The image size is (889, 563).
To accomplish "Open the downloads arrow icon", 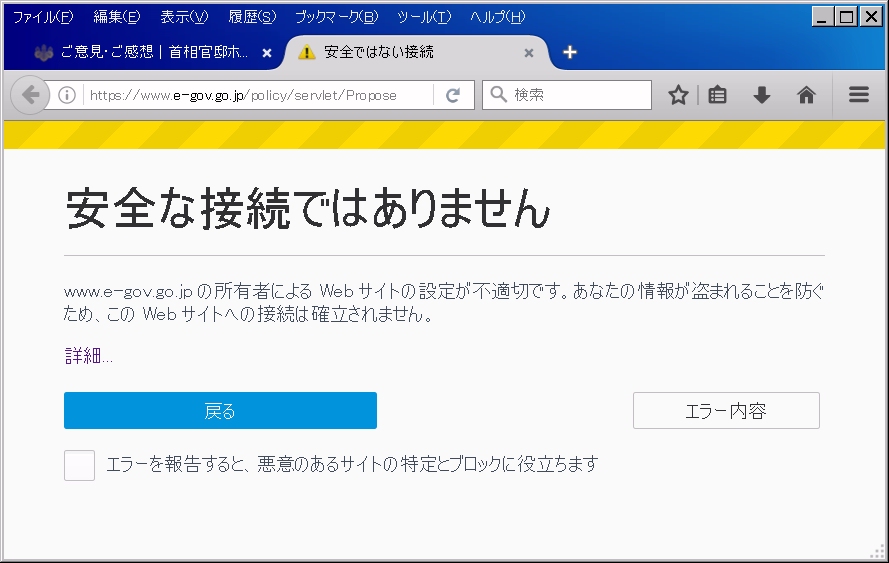I will tap(761, 95).
